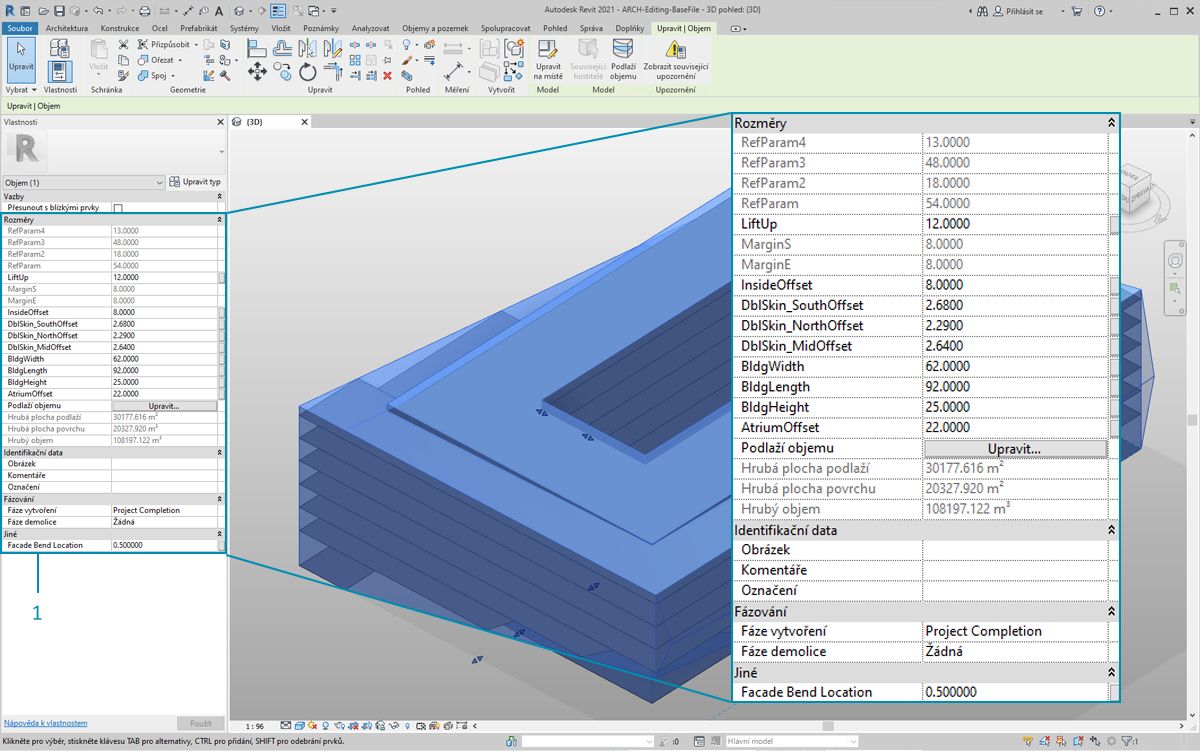Image resolution: width=1200 pixels, height=751 pixels.
Task: Toggle Přesunout s blízkými prvky checkbox
Action: tap(118, 208)
